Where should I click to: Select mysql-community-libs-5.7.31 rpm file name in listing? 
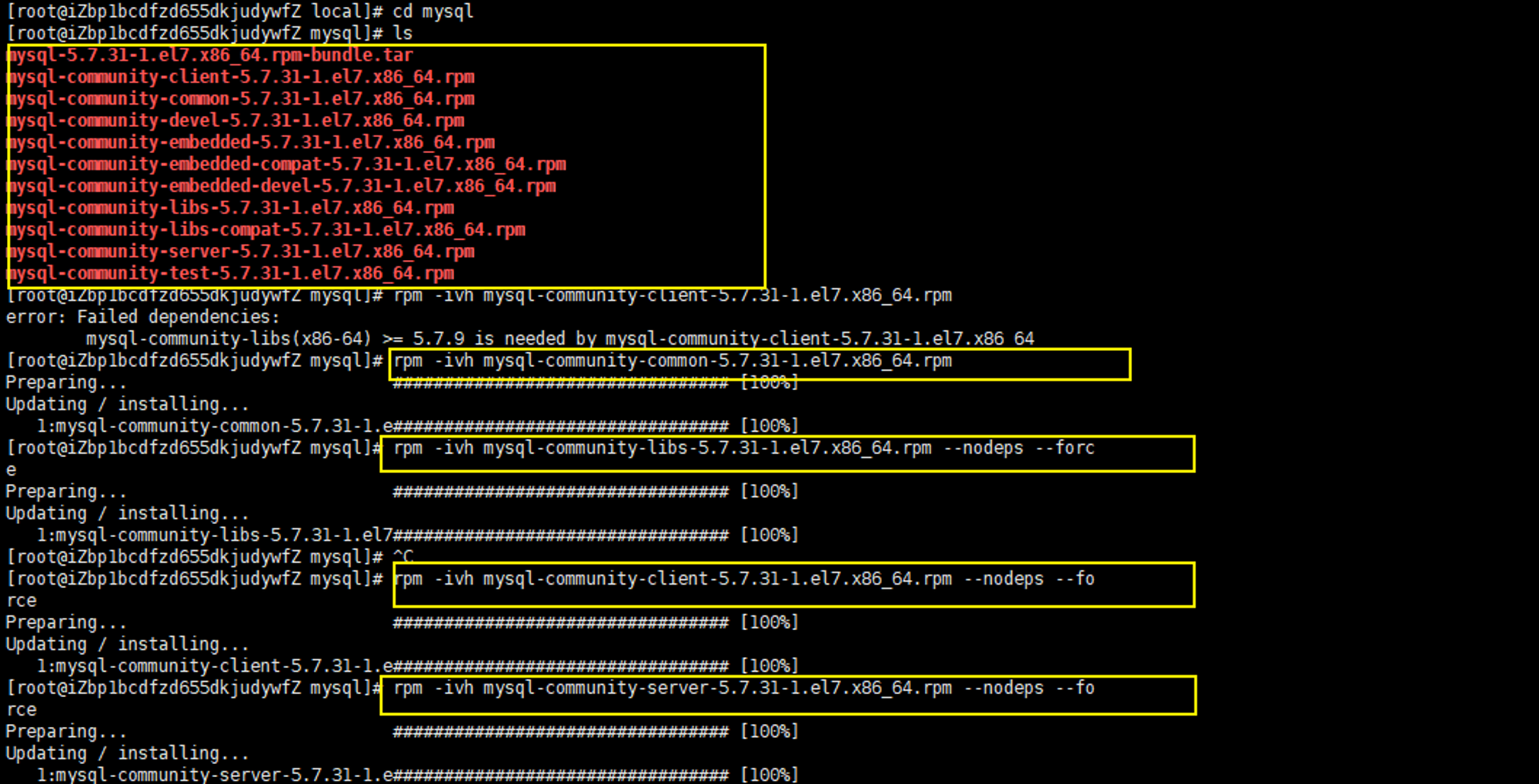coord(231,208)
